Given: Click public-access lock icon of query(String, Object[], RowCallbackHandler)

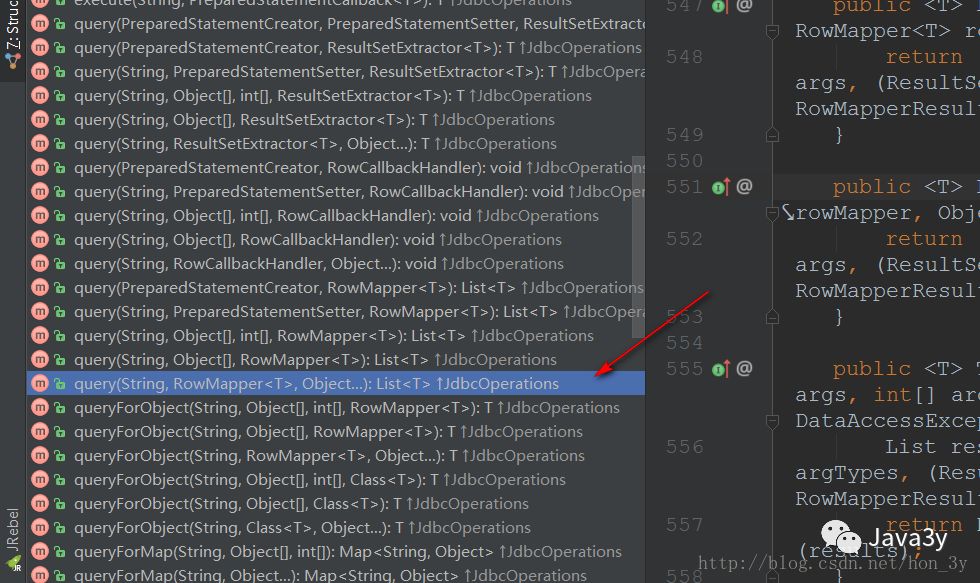Looking at the screenshot, I should click(x=60, y=241).
